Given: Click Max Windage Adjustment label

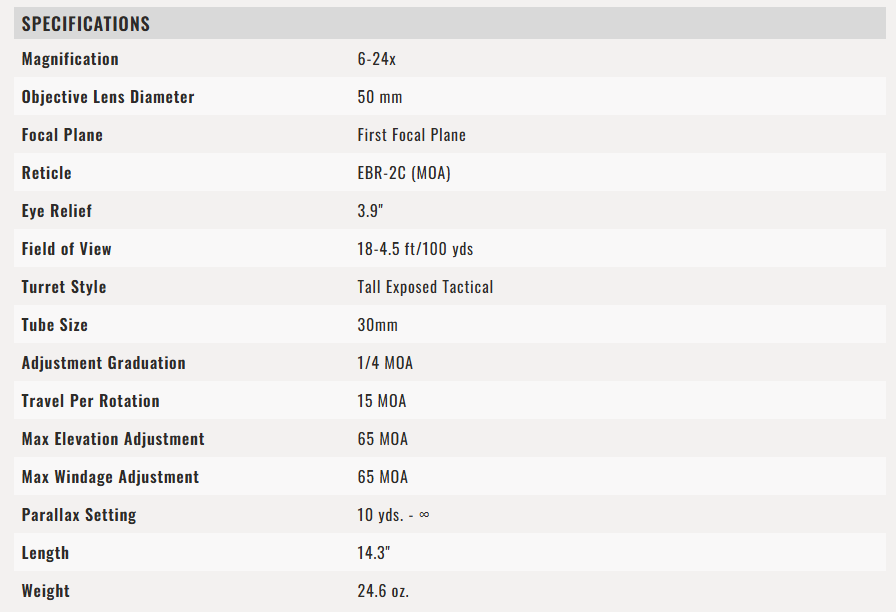Looking at the screenshot, I should 110,477.
